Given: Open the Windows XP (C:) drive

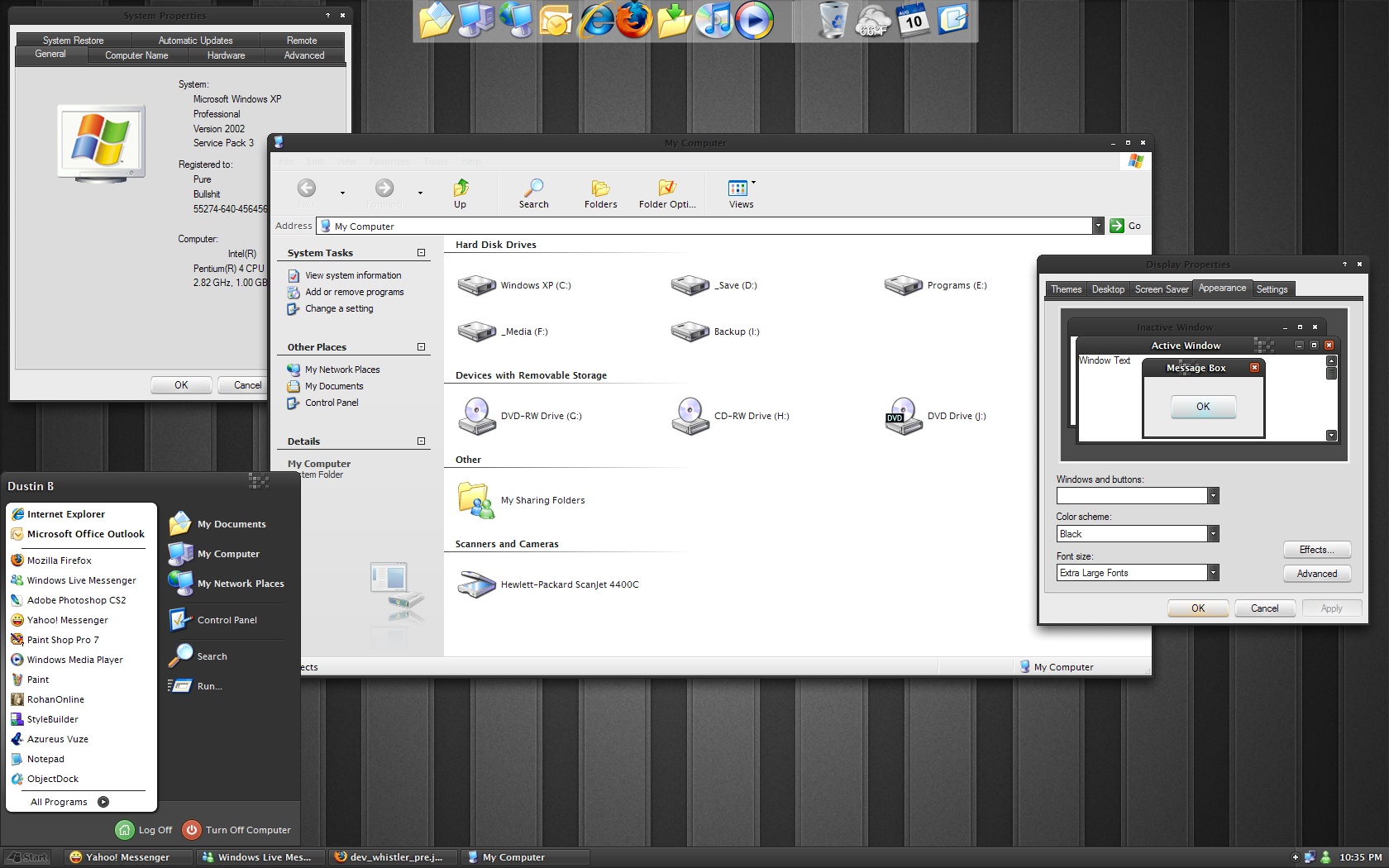Looking at the screenshot, I should pyautogui.click(x=477, y=286).
